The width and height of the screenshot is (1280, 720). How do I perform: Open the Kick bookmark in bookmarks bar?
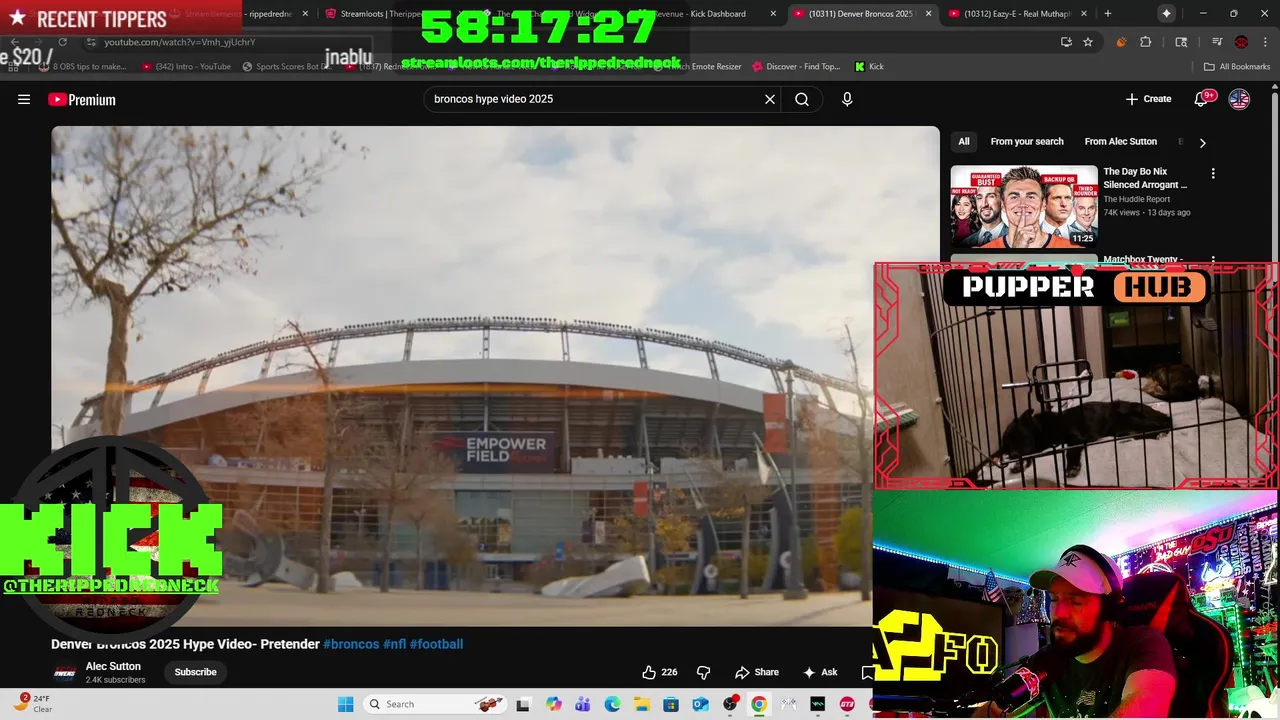coord(869,67)
